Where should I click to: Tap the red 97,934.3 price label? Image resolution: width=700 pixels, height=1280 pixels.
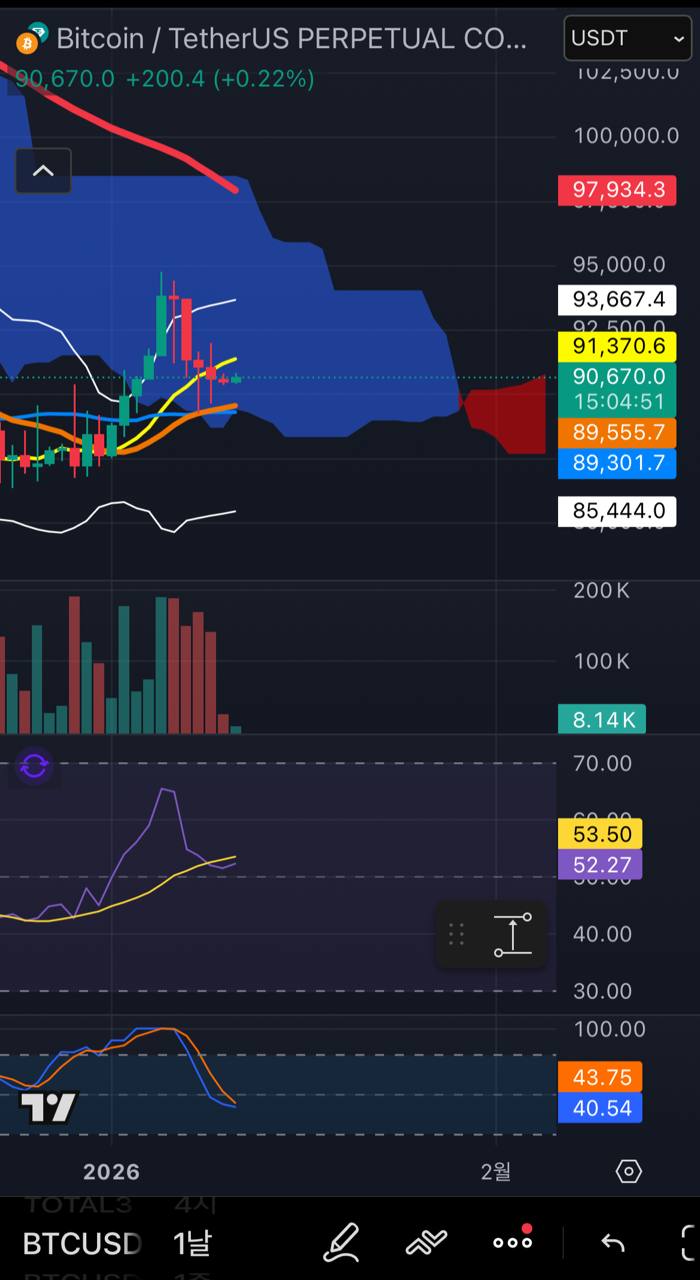(616, 189)
